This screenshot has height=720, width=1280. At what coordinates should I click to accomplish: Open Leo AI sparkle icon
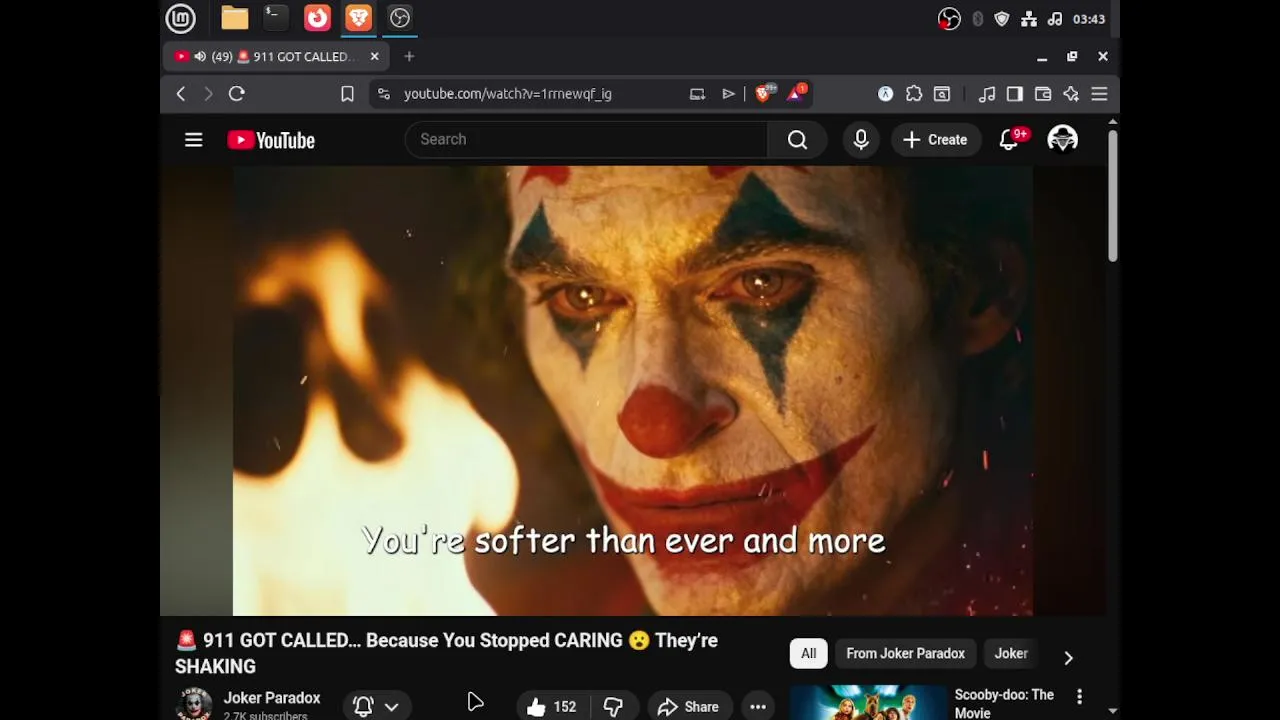click(x=1071, y=94)
